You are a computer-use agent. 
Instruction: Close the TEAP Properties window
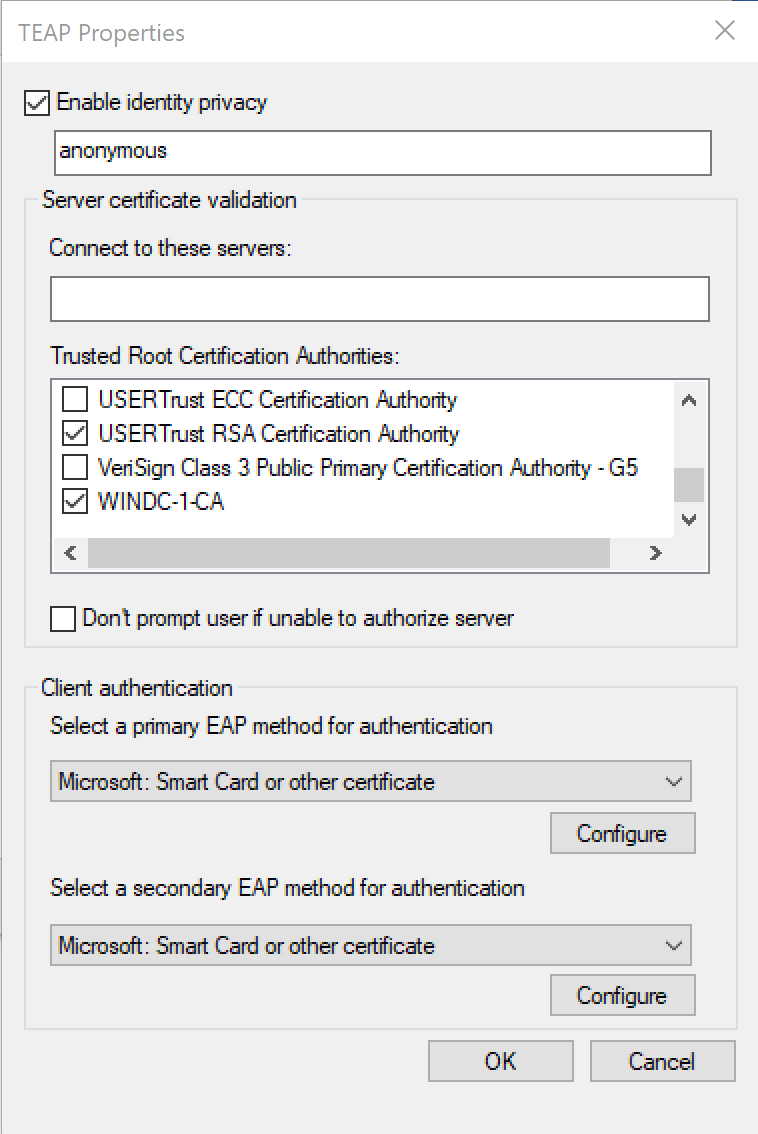(x=725, y=31)
